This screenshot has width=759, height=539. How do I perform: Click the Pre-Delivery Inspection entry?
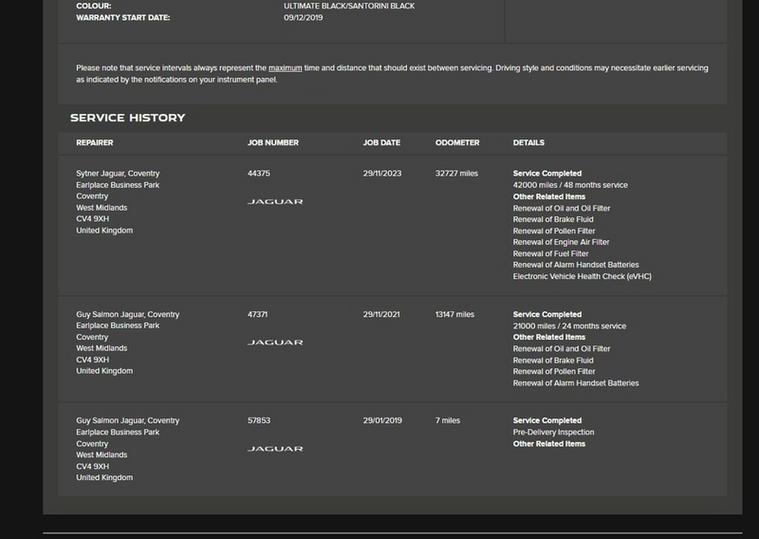tap(553, 433)
